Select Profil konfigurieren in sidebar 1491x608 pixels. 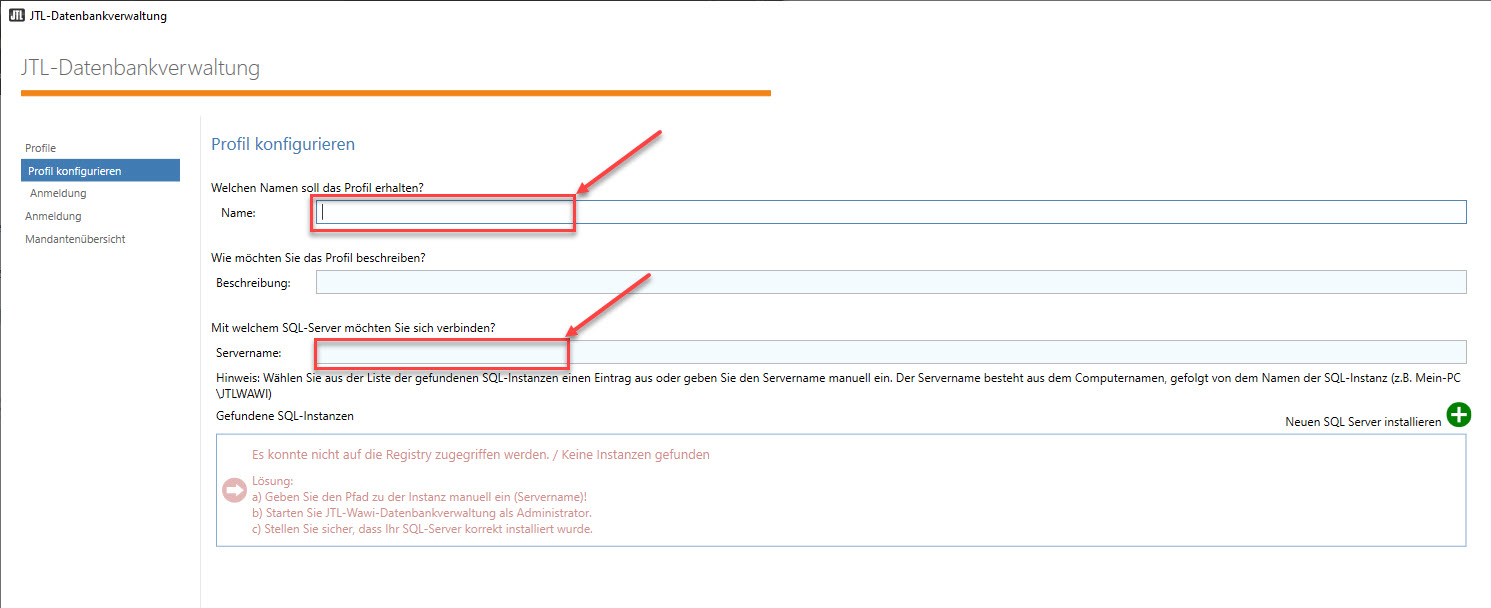click(100, 170)
